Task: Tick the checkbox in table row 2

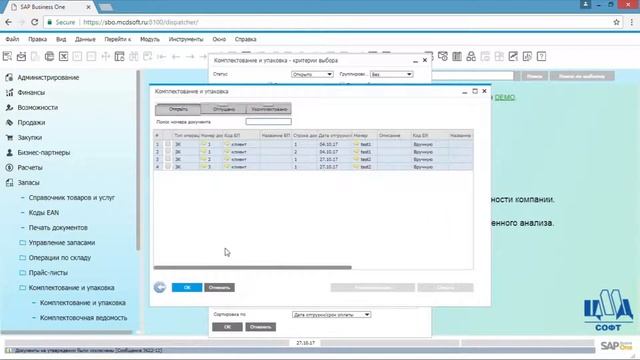Action: 168,151
